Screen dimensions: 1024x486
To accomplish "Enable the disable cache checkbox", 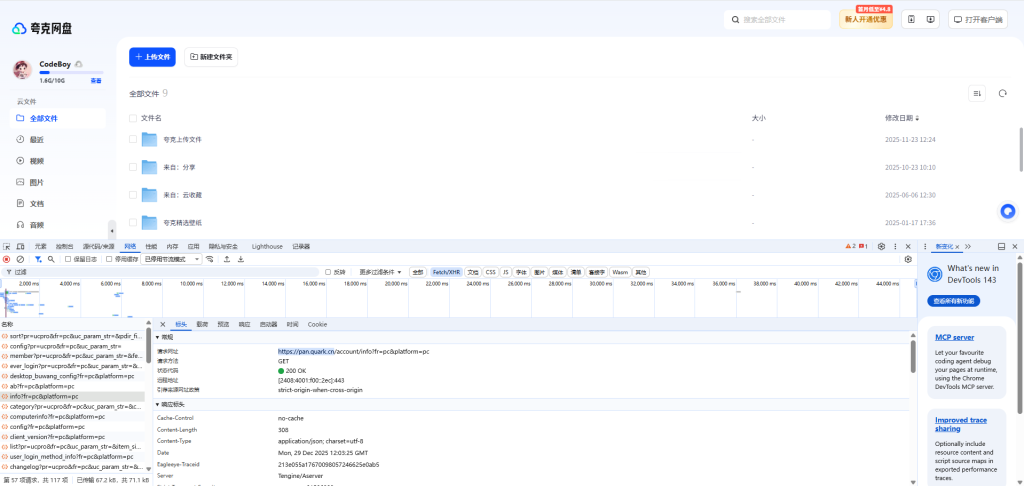I will [109, 259].
